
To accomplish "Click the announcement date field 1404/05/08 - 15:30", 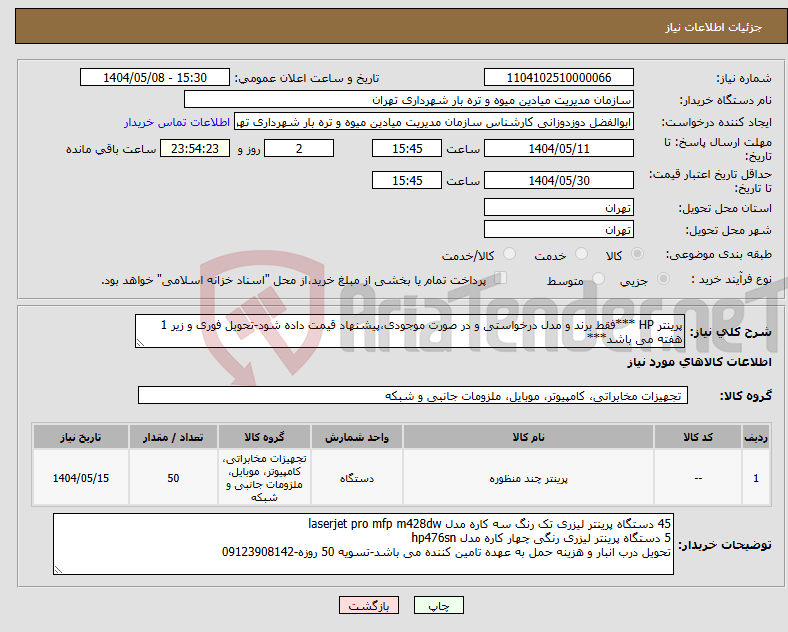I will tap(155, 78).
